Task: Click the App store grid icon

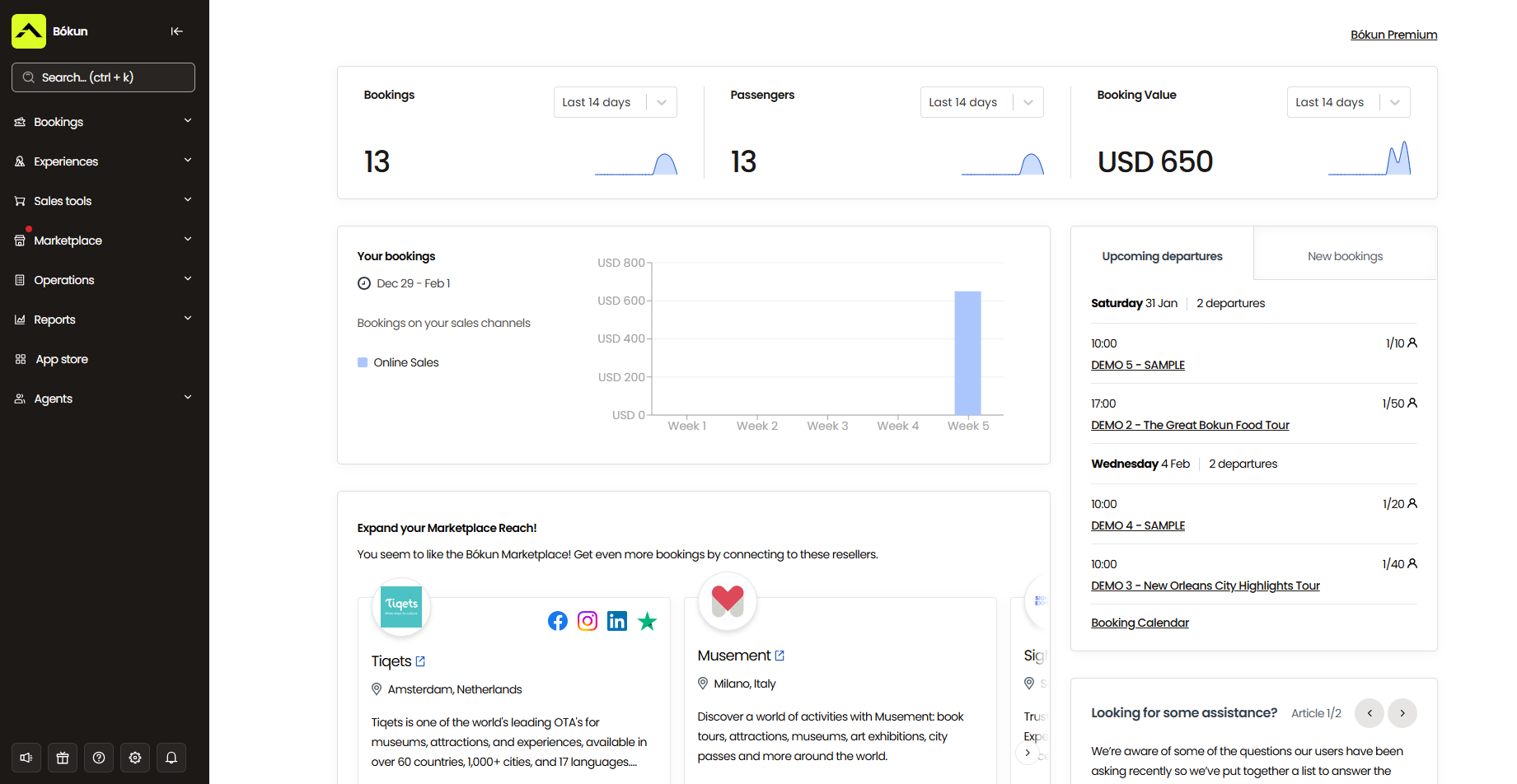Action: tap(19, 359)
